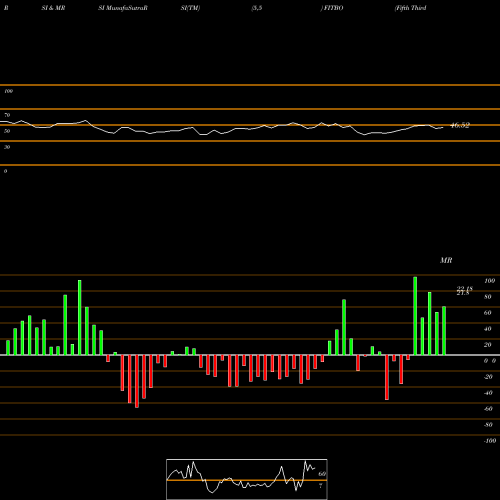
Task: Click the MR axis label -40
Action: tap(488, 393)
